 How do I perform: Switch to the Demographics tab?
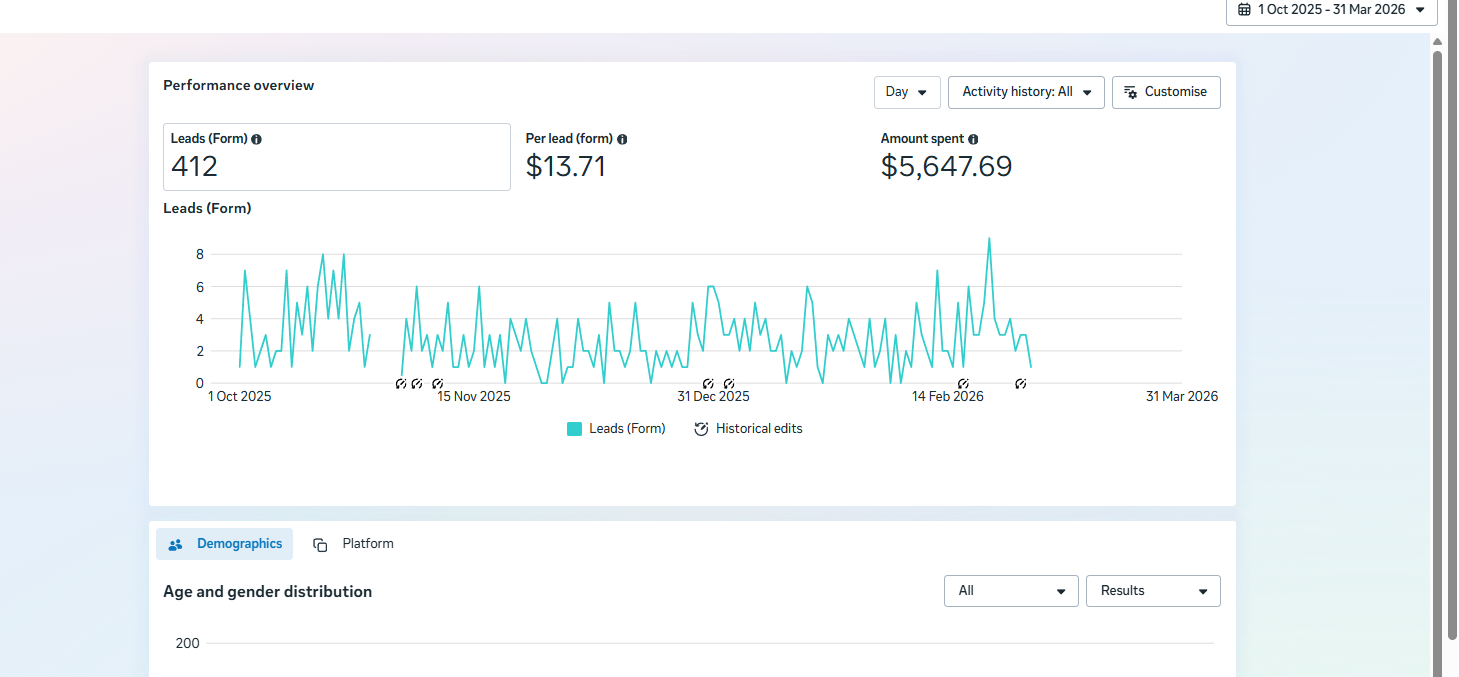coord(225,544)
